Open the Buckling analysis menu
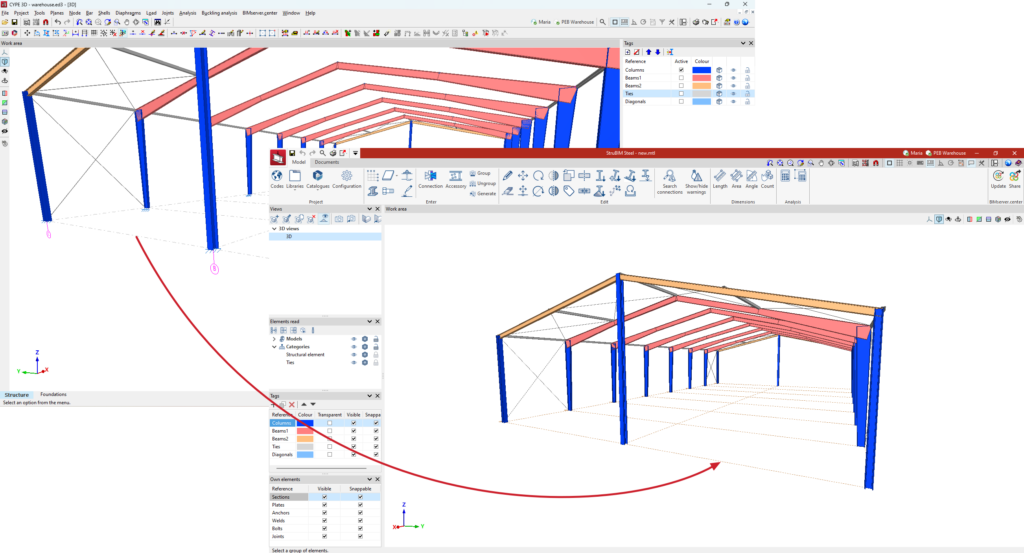The width and height of the screenshot is (1024, 553). 220,13
